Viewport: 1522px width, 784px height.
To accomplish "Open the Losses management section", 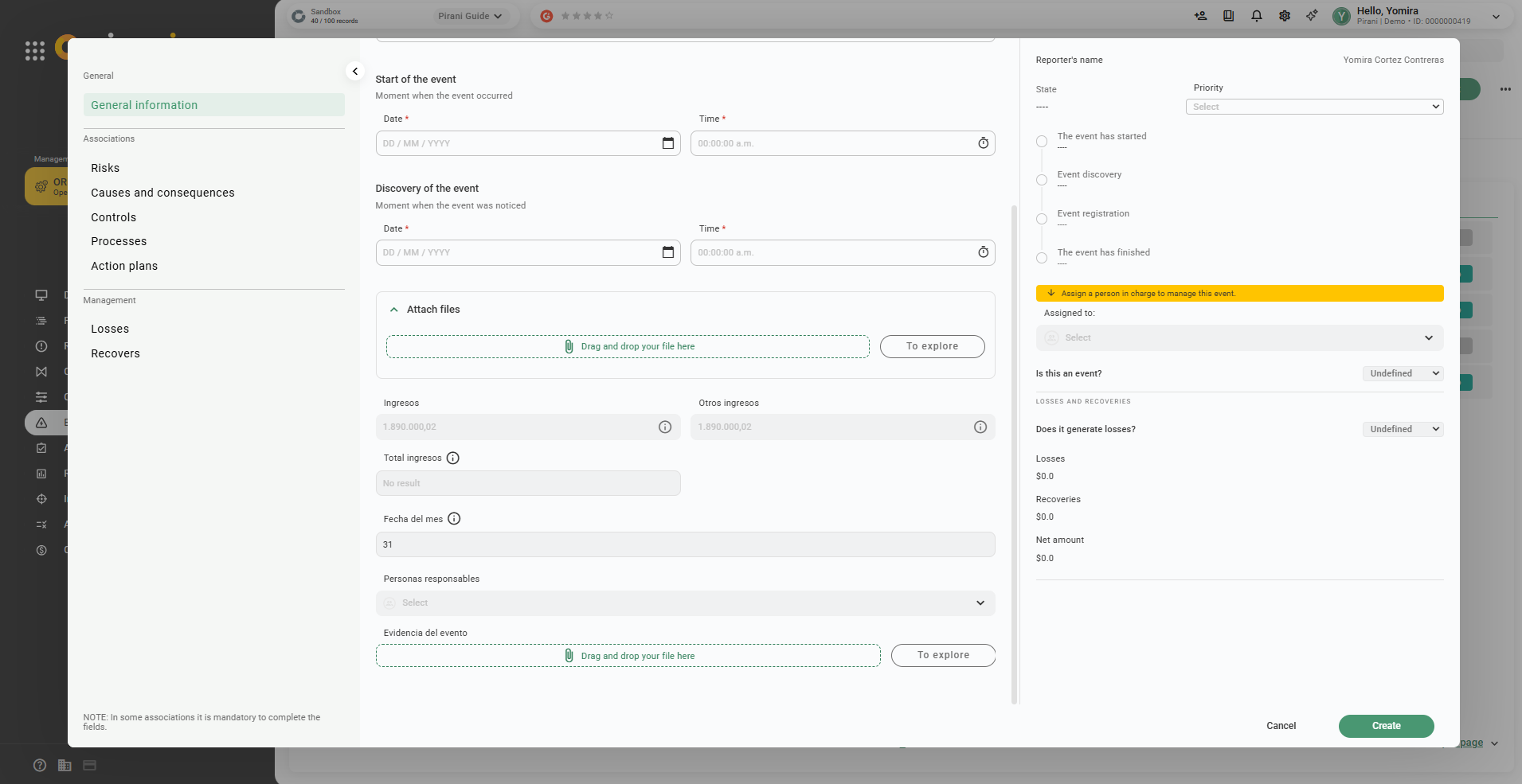I will [110, 329].
